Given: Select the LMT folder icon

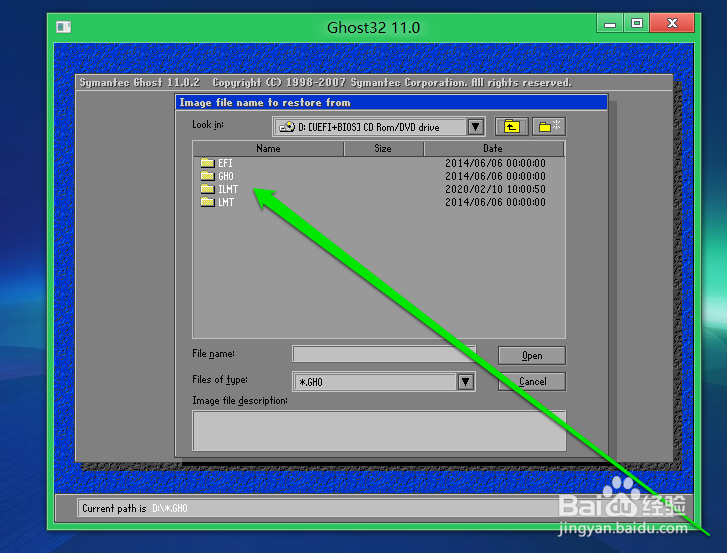Looking at the screenshot, I should [207, 202].
